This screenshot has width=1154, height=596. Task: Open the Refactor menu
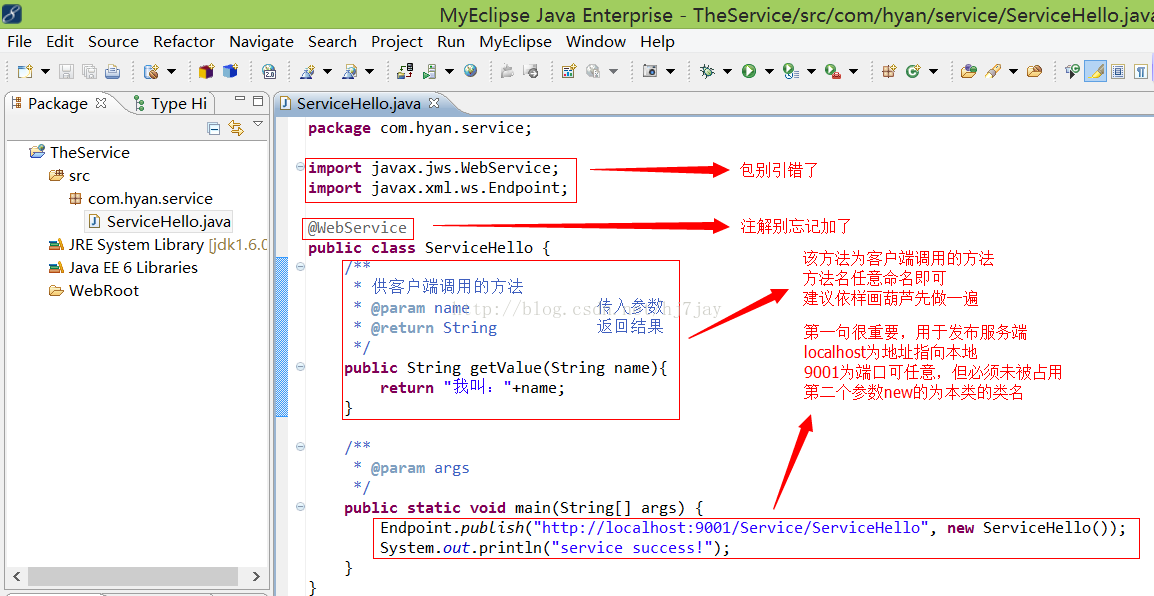[x=184, y=42]
